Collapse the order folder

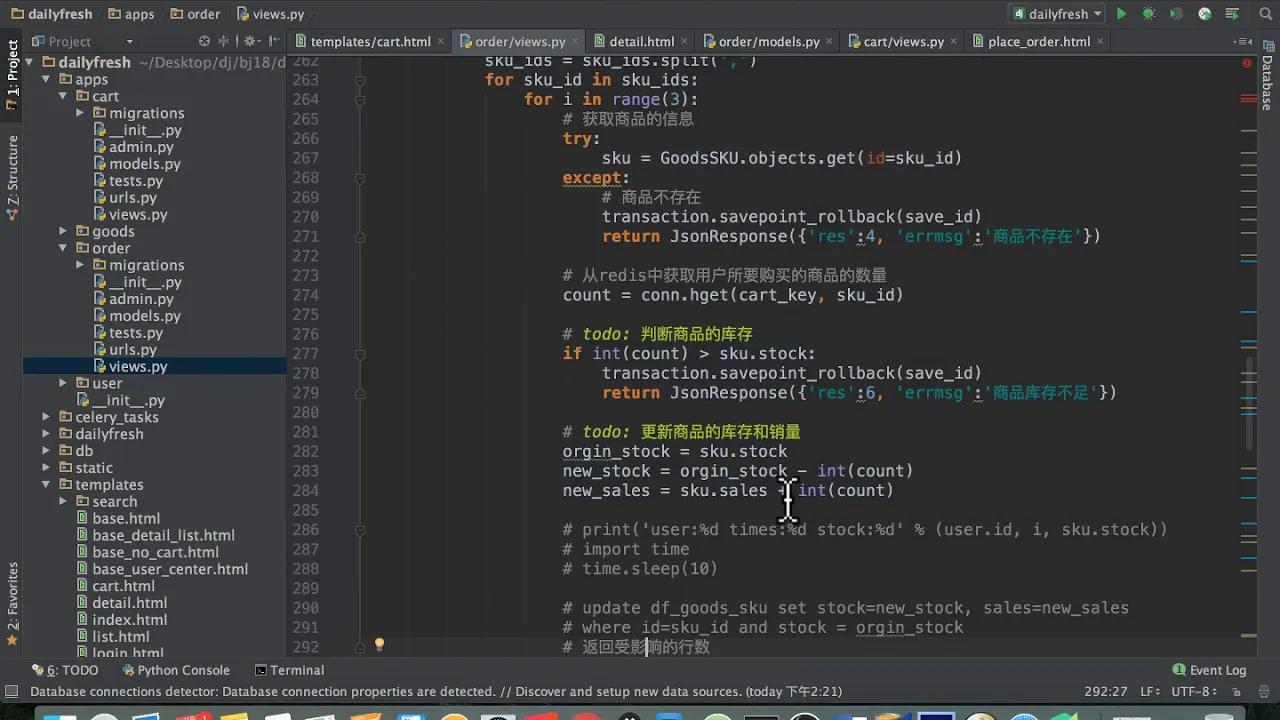[x=63, y=248]
